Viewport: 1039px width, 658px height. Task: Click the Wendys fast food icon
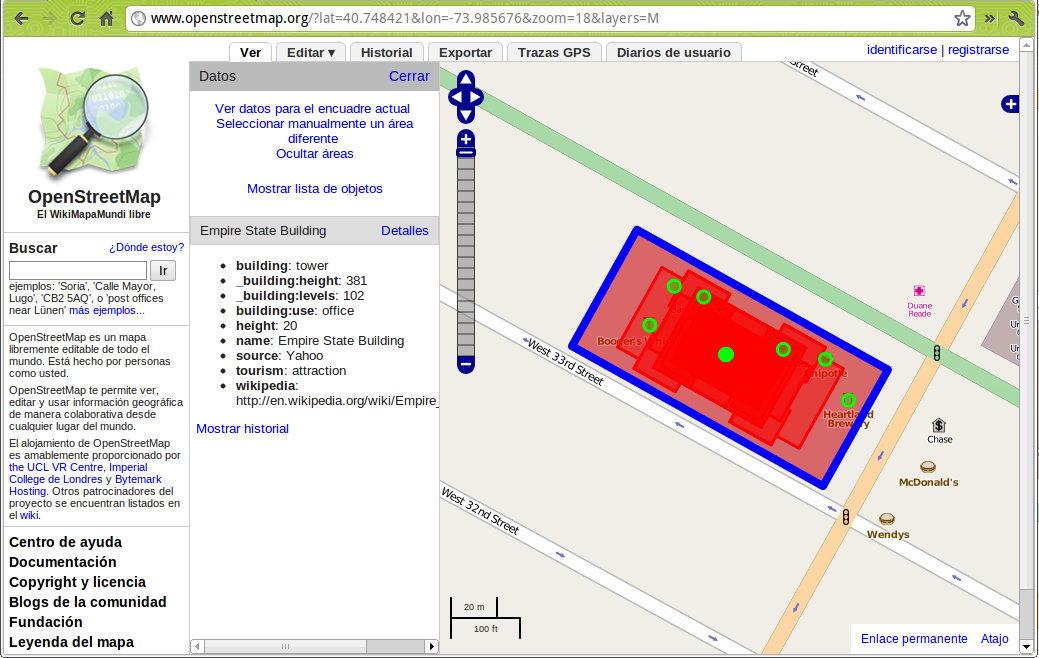[887, 519]
